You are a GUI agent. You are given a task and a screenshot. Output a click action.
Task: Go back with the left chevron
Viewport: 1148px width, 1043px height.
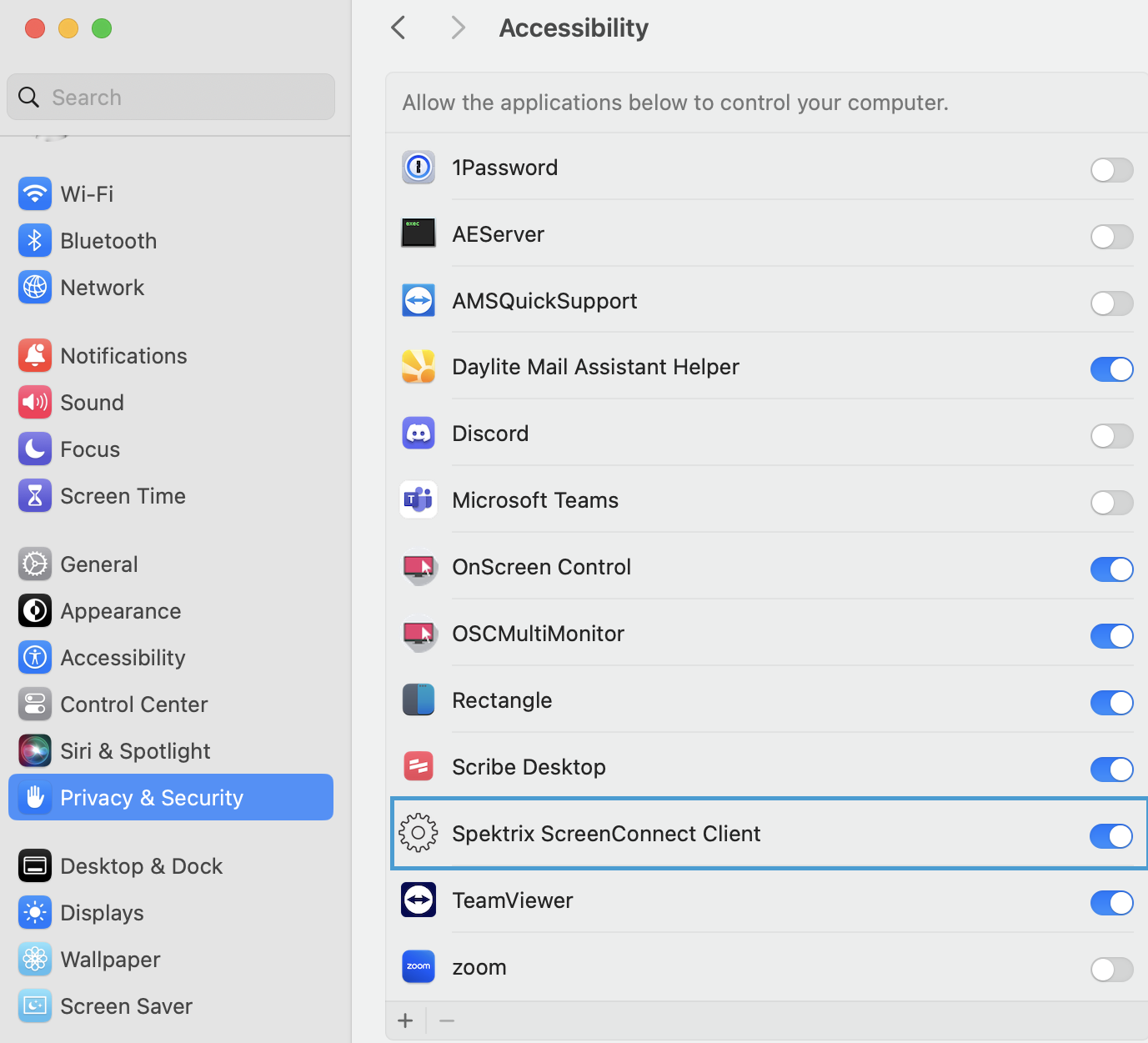399,28
